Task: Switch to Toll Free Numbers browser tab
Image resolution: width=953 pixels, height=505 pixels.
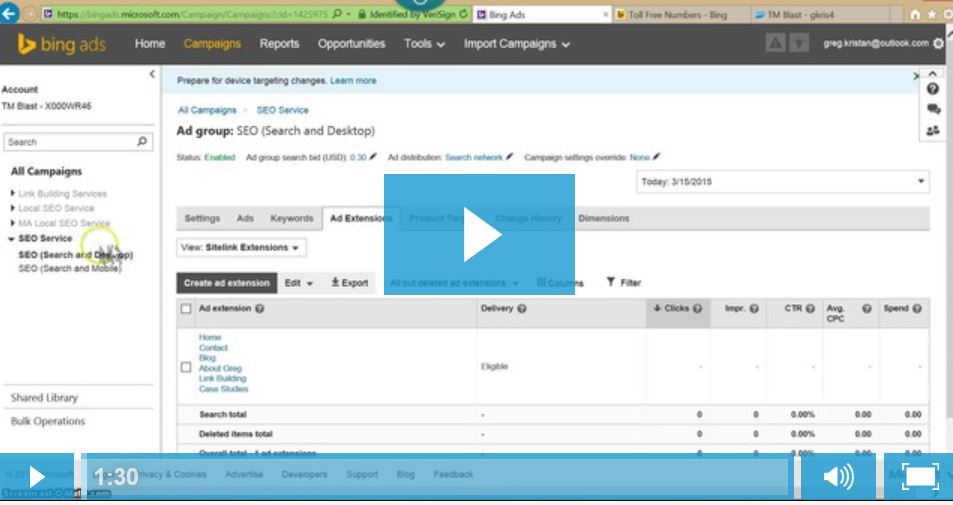Action: point(678,15)
